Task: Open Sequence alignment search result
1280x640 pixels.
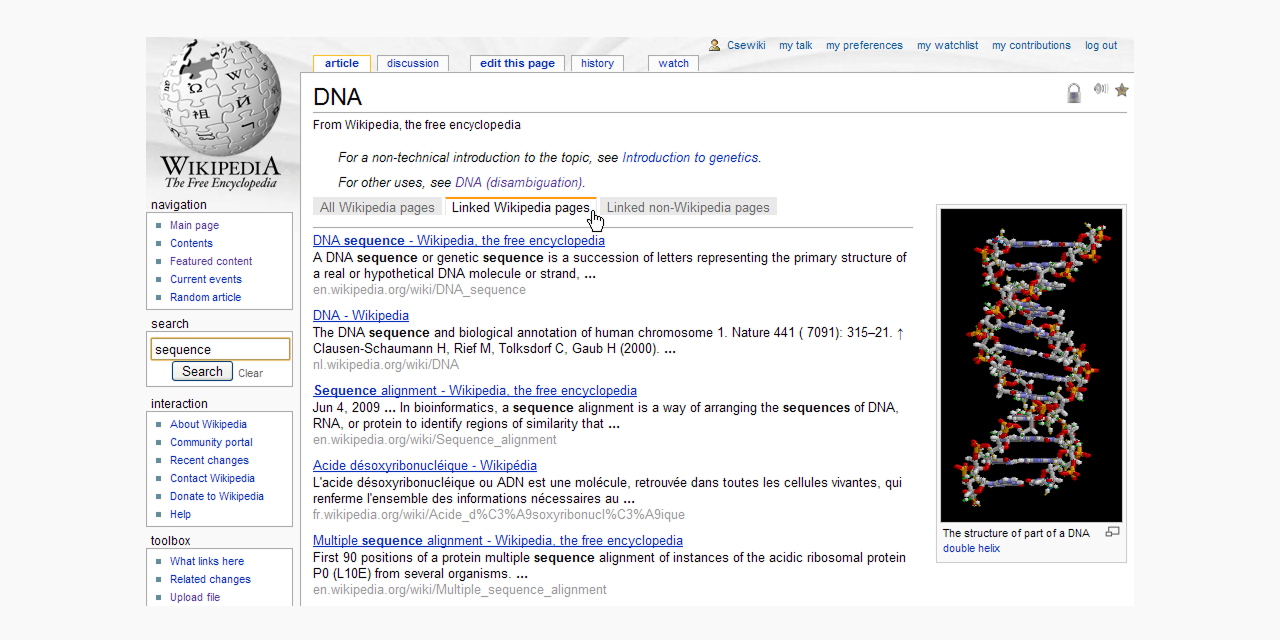Action: point(475,390)
